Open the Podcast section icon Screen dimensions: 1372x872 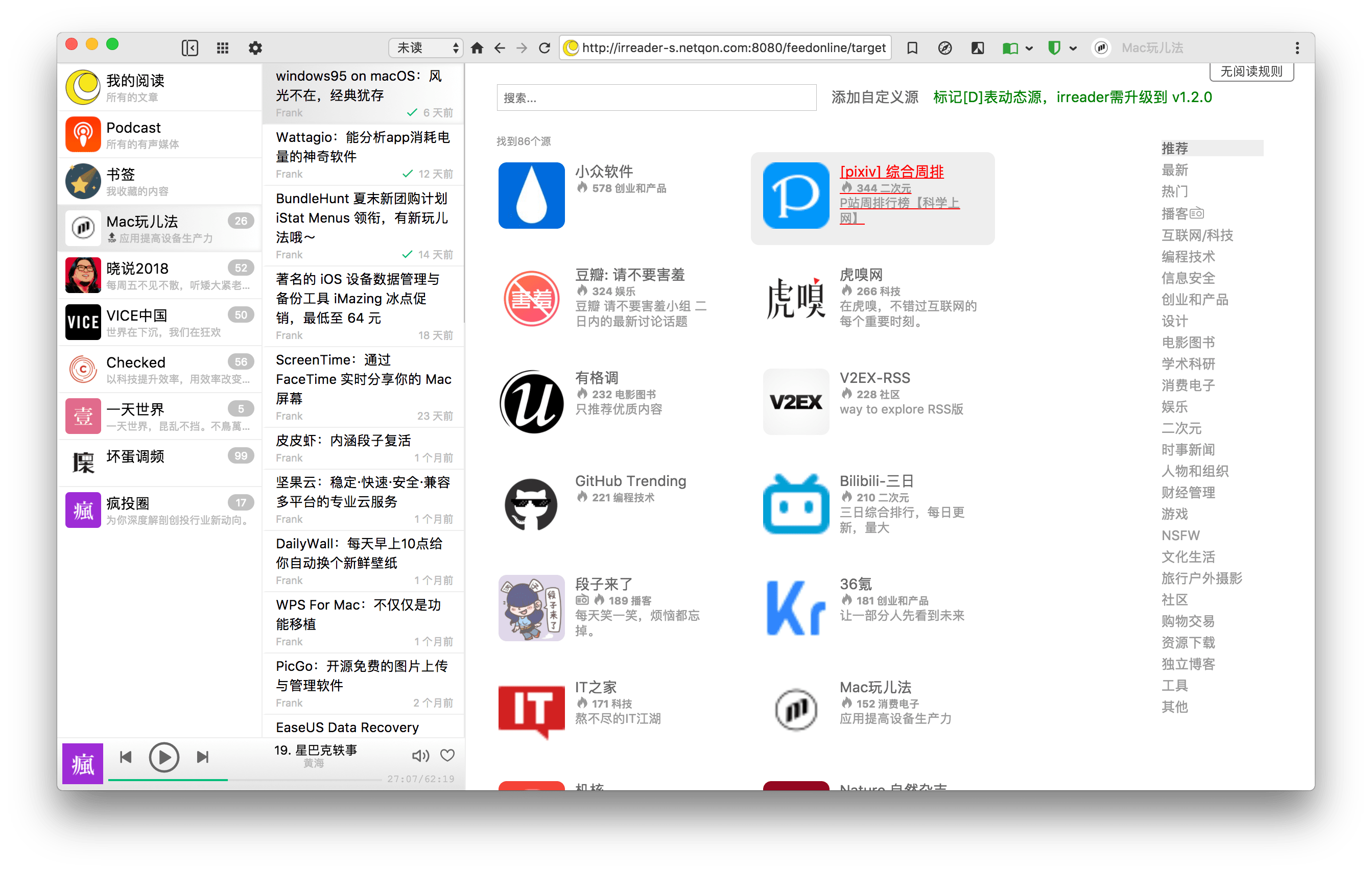83,134
